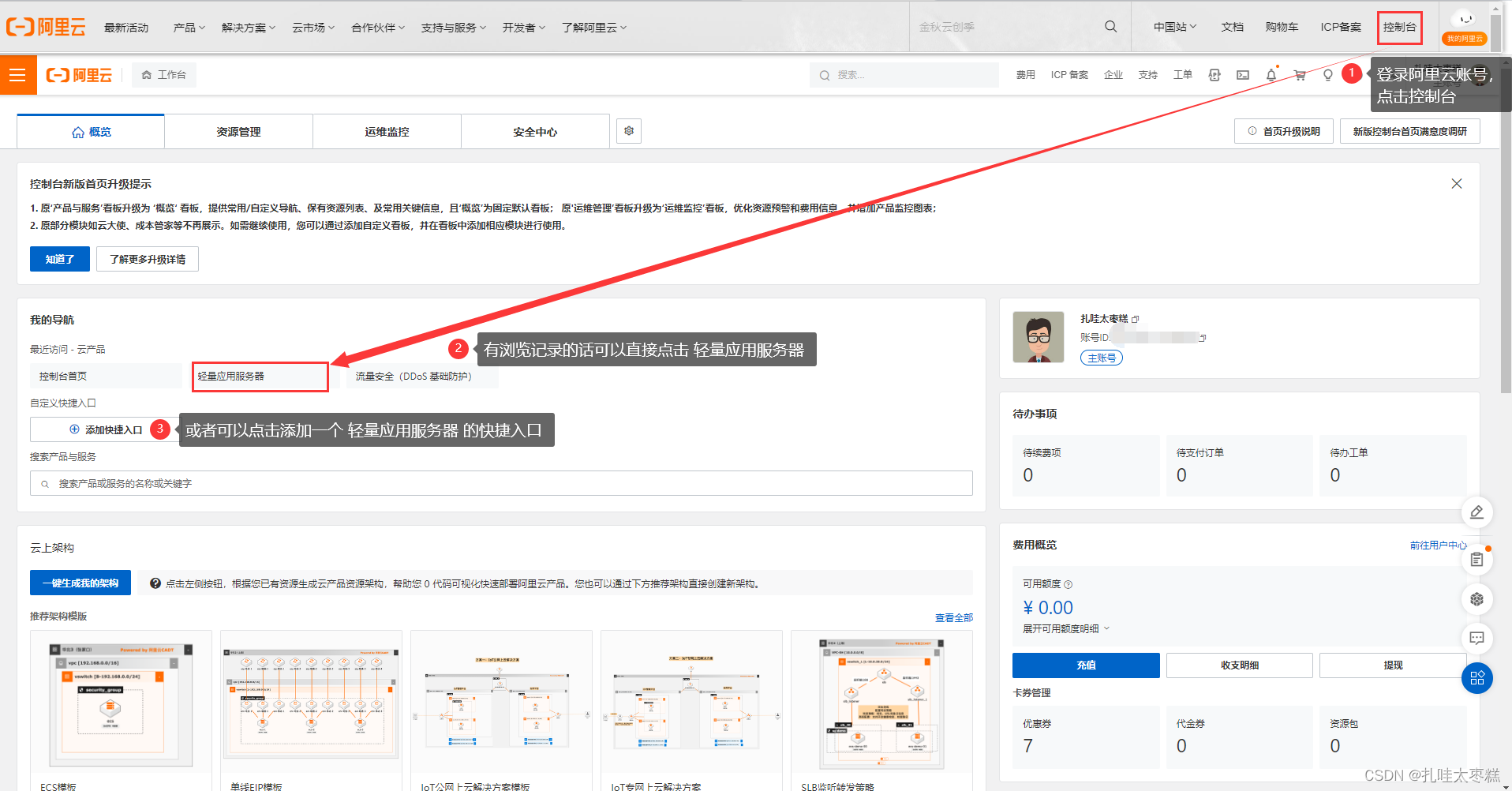Switch to the 安全中心 tab
This screenshot has width=1512, height=791.
(x=535, y=132)
